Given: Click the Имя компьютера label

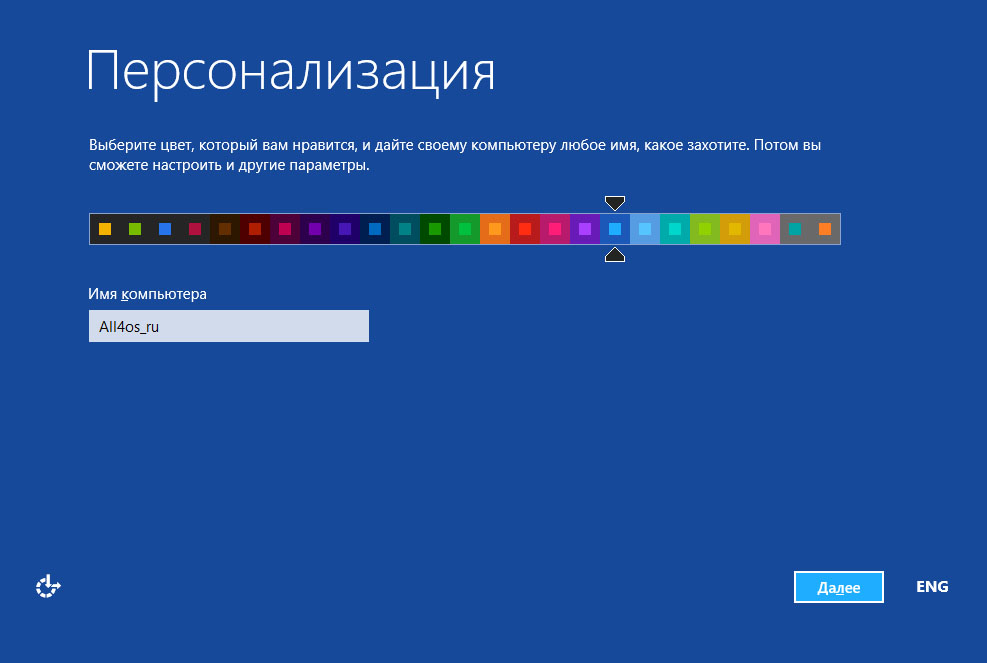Looking at the screenshot, I should [147, 294].
